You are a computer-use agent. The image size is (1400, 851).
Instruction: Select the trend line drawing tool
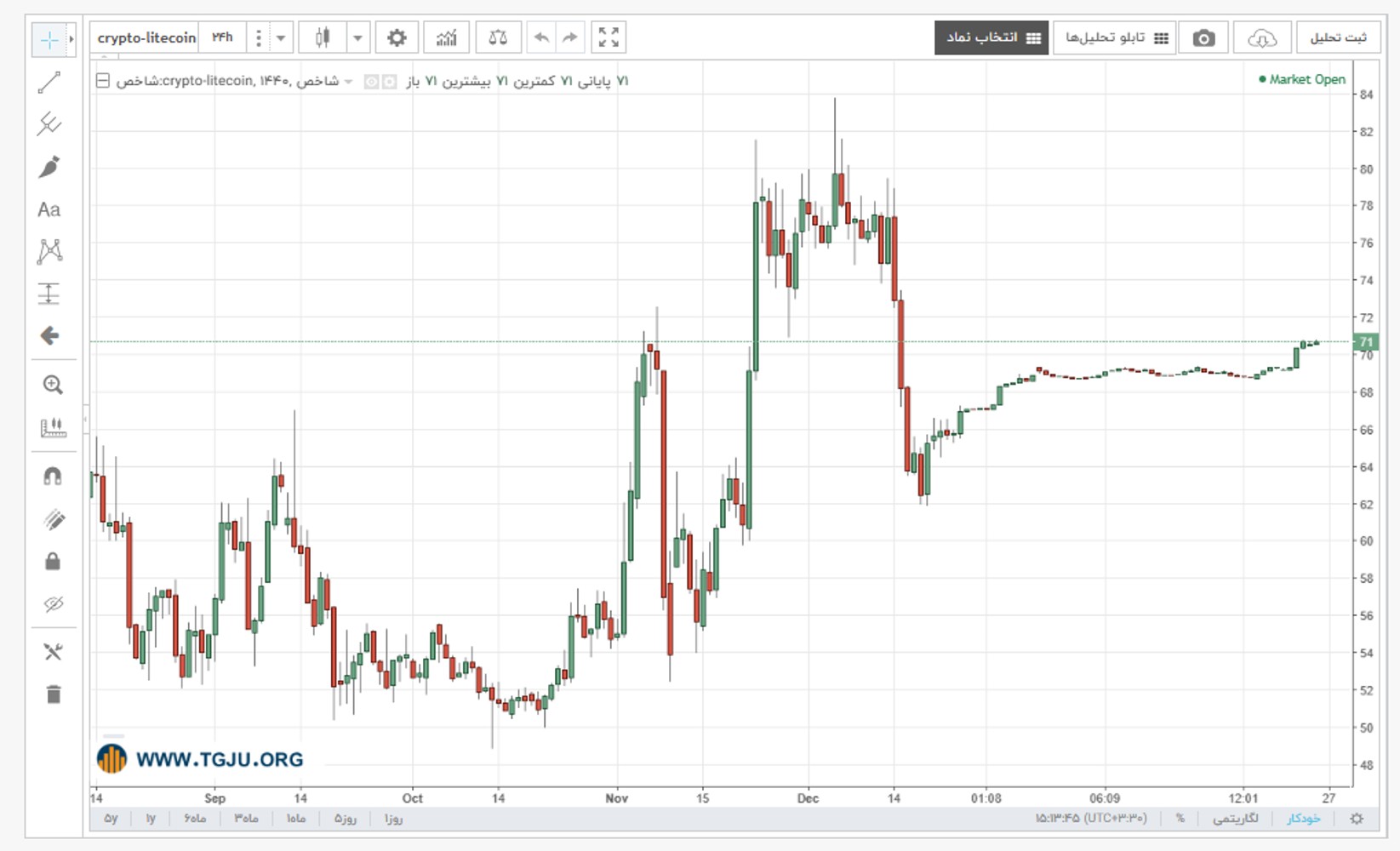click(49, 83)
